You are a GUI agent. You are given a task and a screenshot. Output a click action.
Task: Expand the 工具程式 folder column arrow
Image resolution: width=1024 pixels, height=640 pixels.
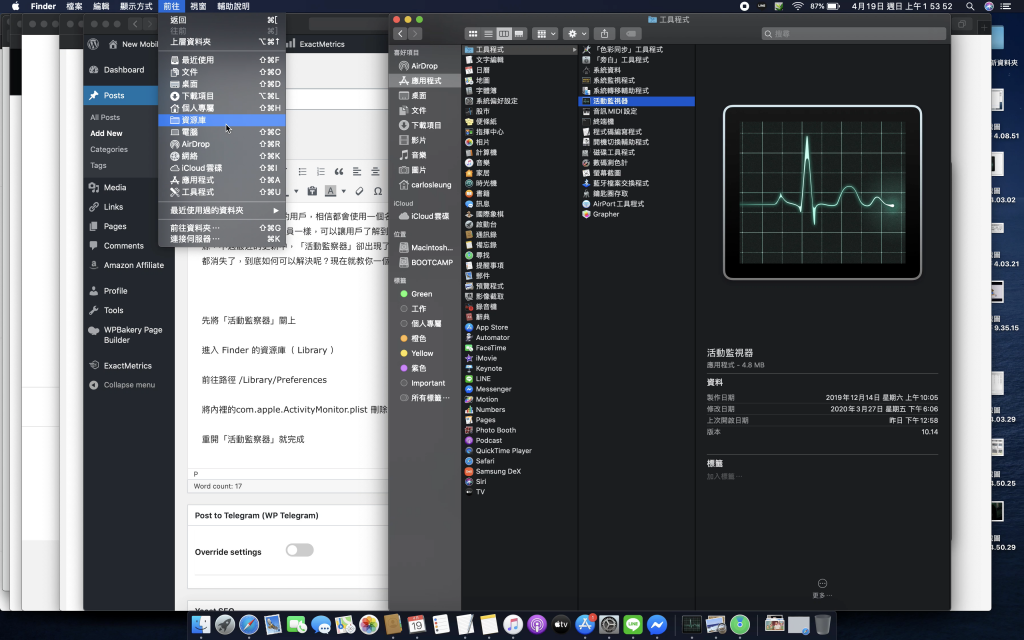574,50
